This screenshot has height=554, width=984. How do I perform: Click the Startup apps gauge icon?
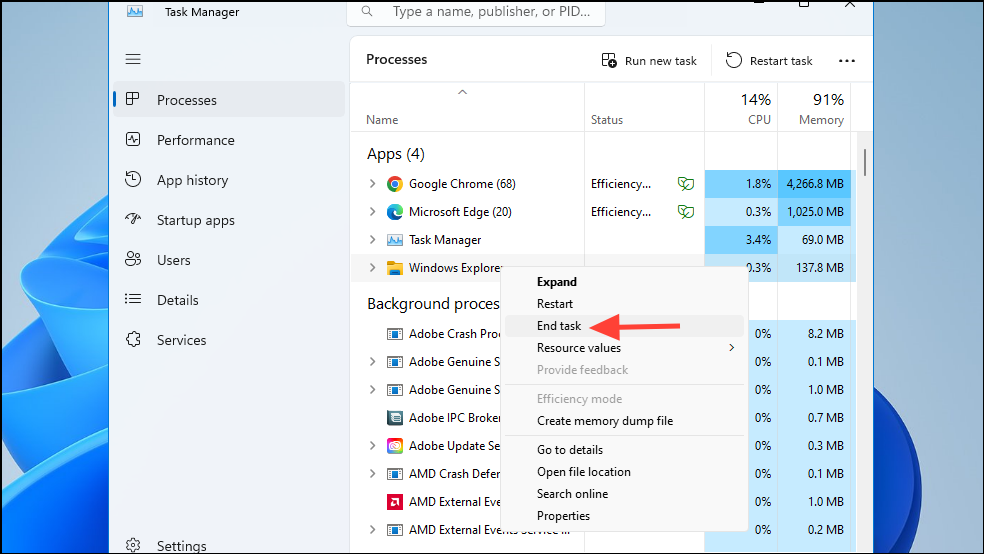tap(133, 219)
